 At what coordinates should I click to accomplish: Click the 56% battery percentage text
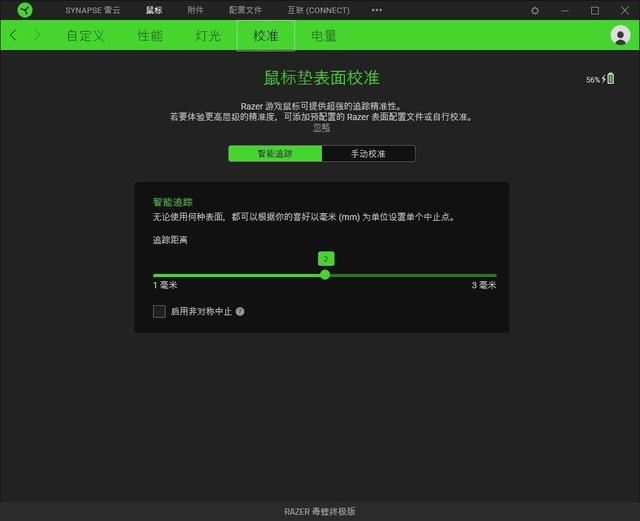point(593,80)
